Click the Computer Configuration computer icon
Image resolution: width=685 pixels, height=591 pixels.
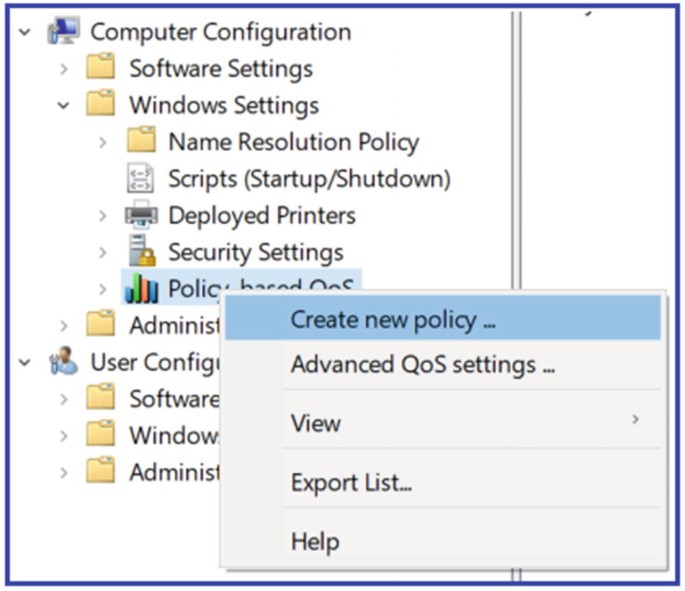tap(63, 32)
